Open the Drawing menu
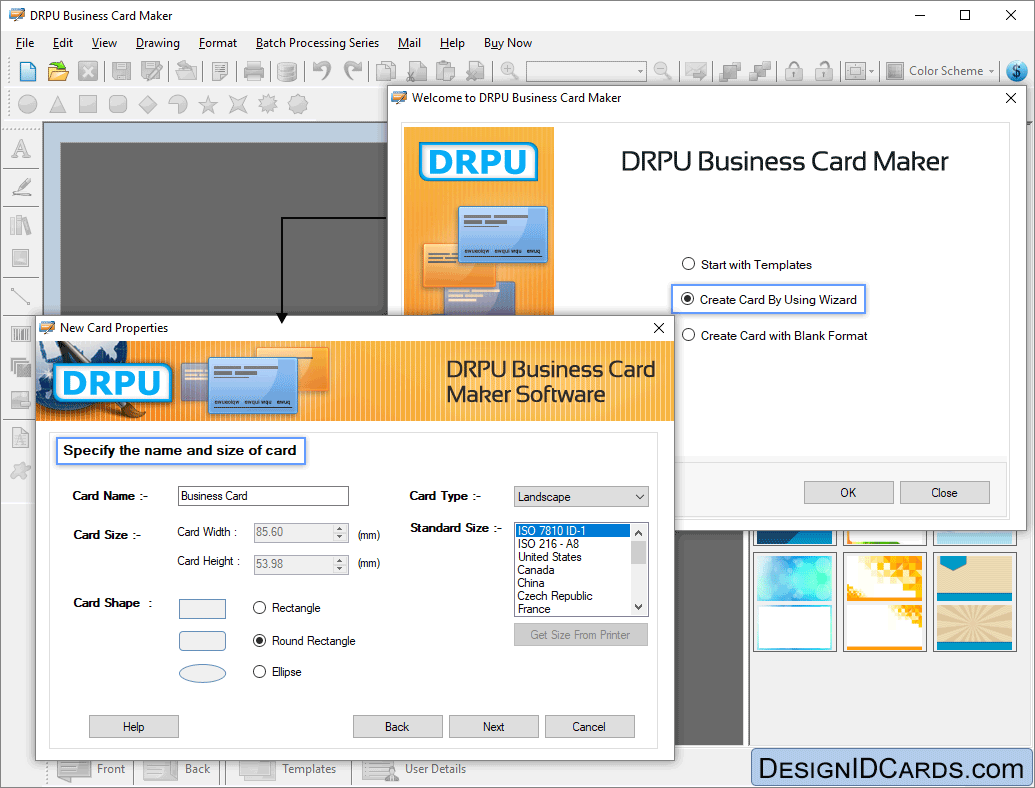This screenshot has height=788, width=1035. 158,43
